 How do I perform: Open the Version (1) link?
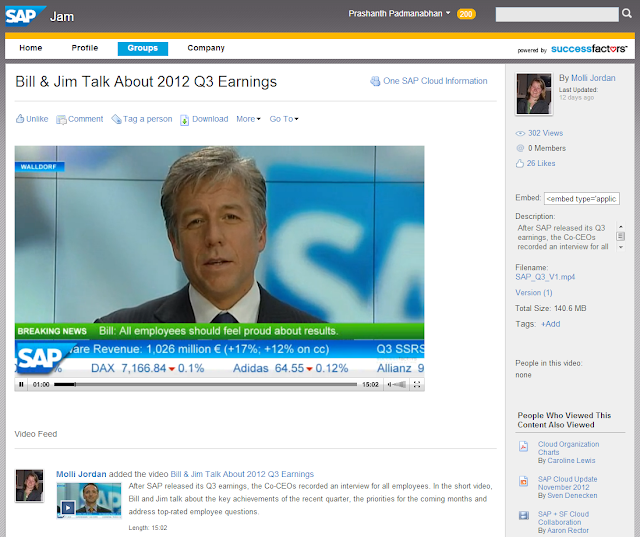coord(534,293)
